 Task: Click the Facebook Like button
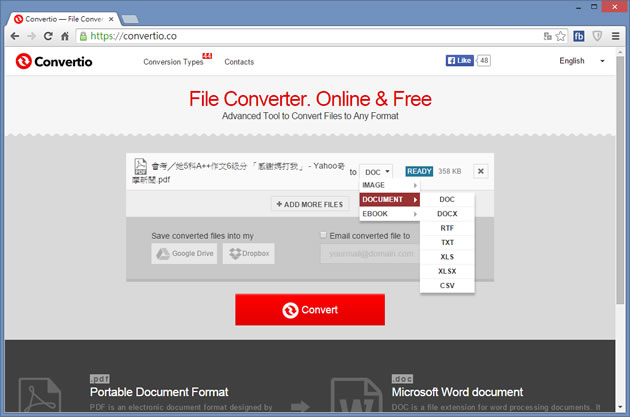(x=460, y=61)
